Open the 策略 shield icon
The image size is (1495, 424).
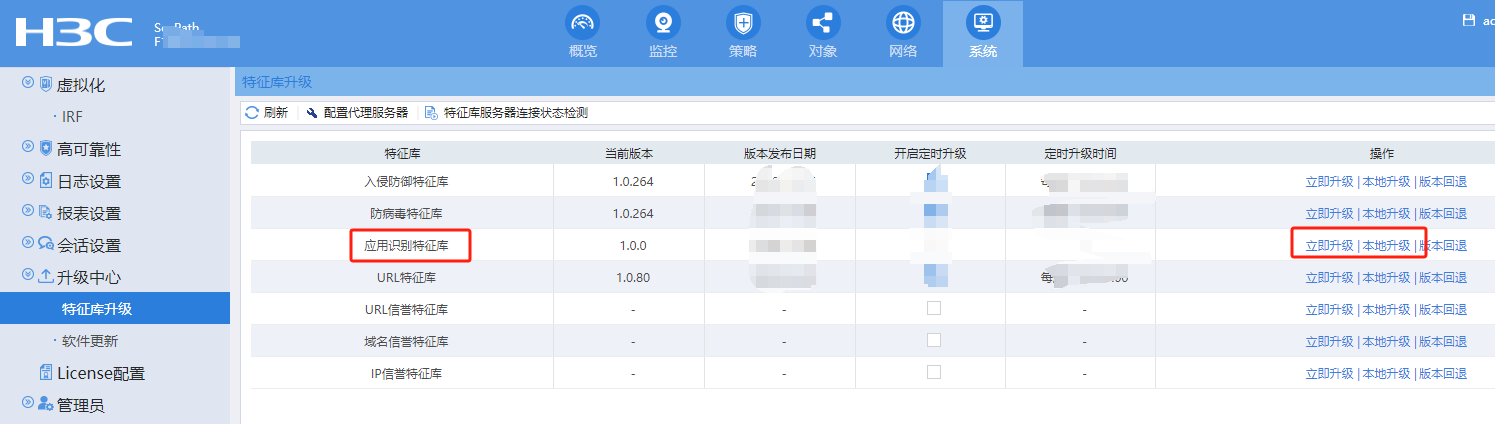[x=742, y=23]
